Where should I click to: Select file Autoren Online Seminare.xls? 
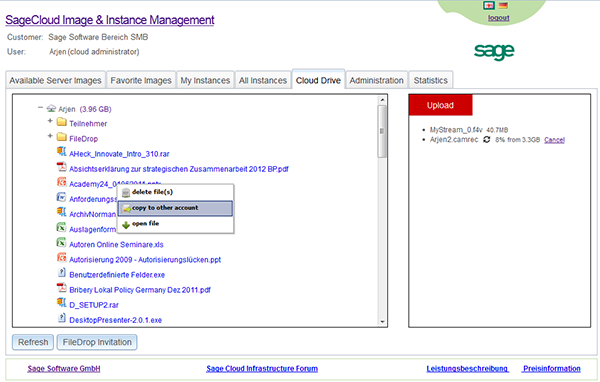(x=116, y=244)
